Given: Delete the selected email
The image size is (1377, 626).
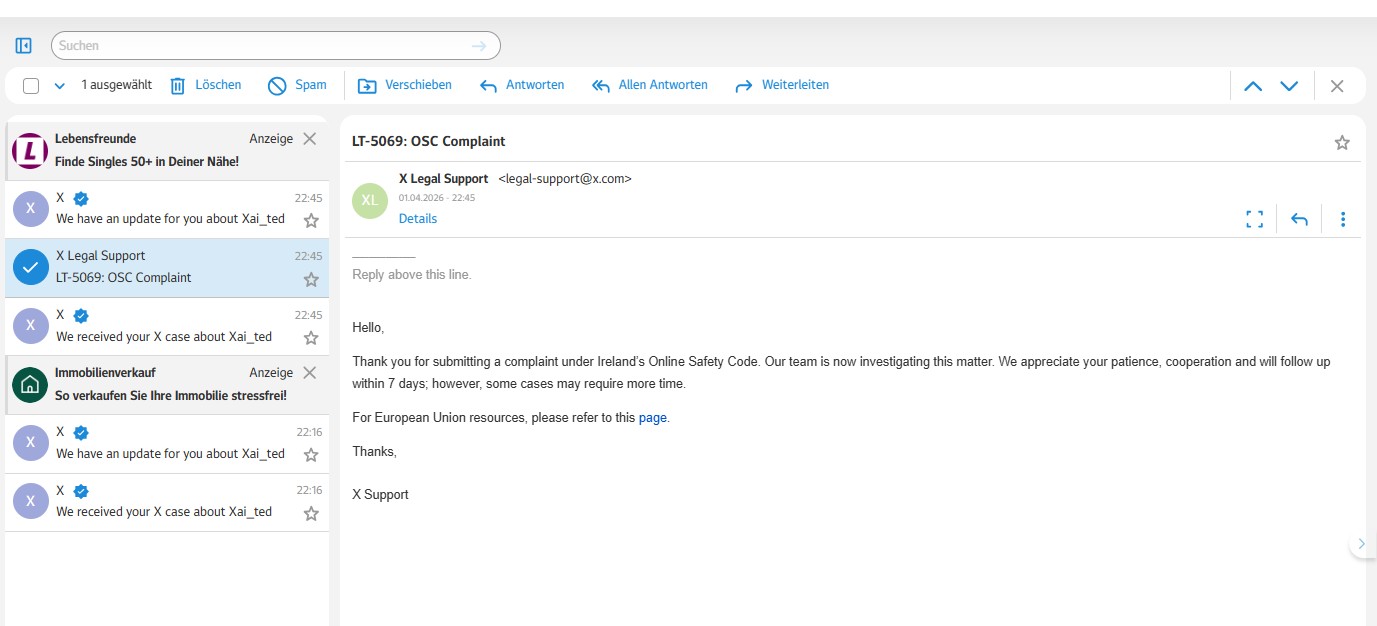Looking at the screenshot, I should pyautogui.click(x=205, y=85).
